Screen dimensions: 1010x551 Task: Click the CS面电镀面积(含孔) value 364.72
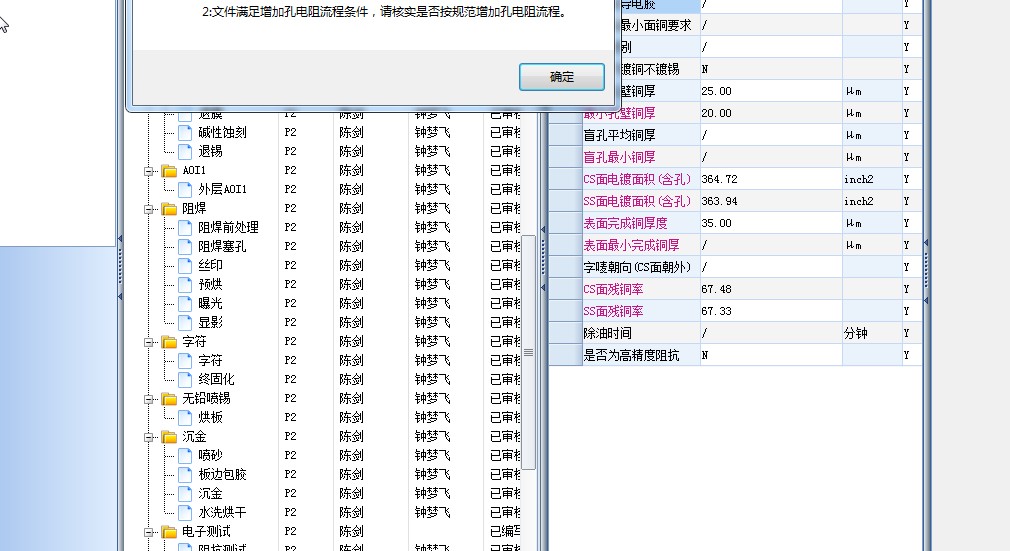(771, 179)
